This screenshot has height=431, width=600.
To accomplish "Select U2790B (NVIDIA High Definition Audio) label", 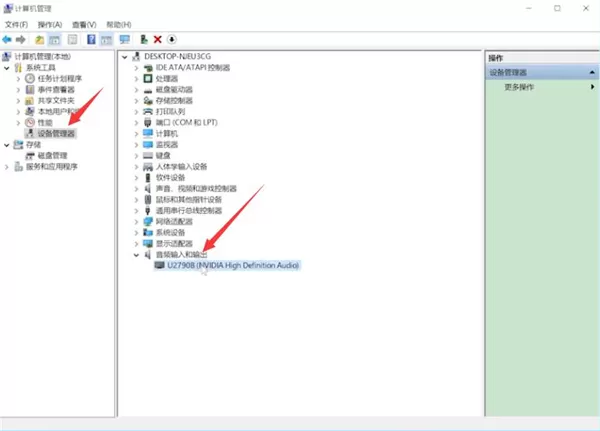I will click(233, 265).
